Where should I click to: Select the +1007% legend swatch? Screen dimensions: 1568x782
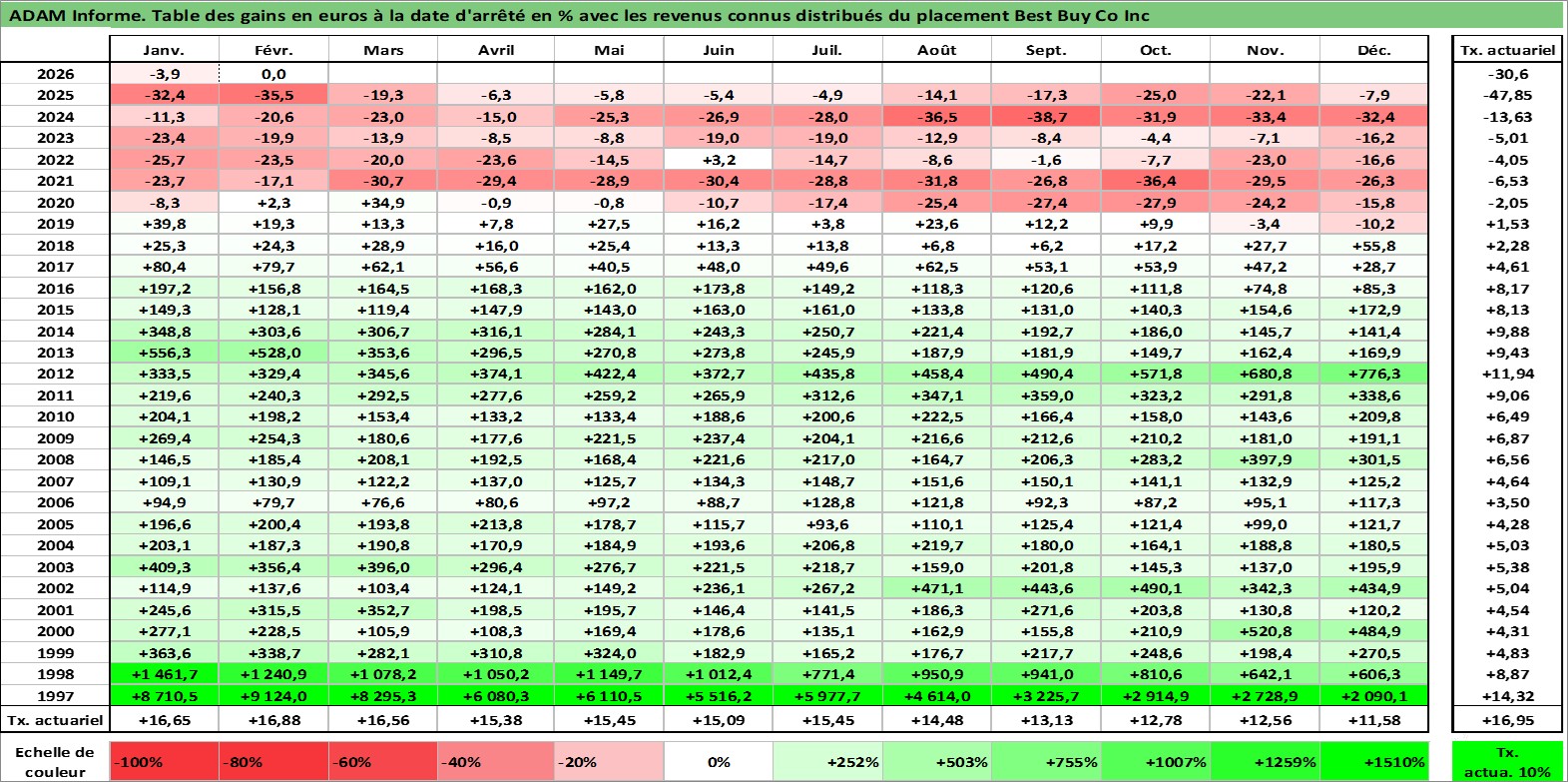pos(1155,761)
